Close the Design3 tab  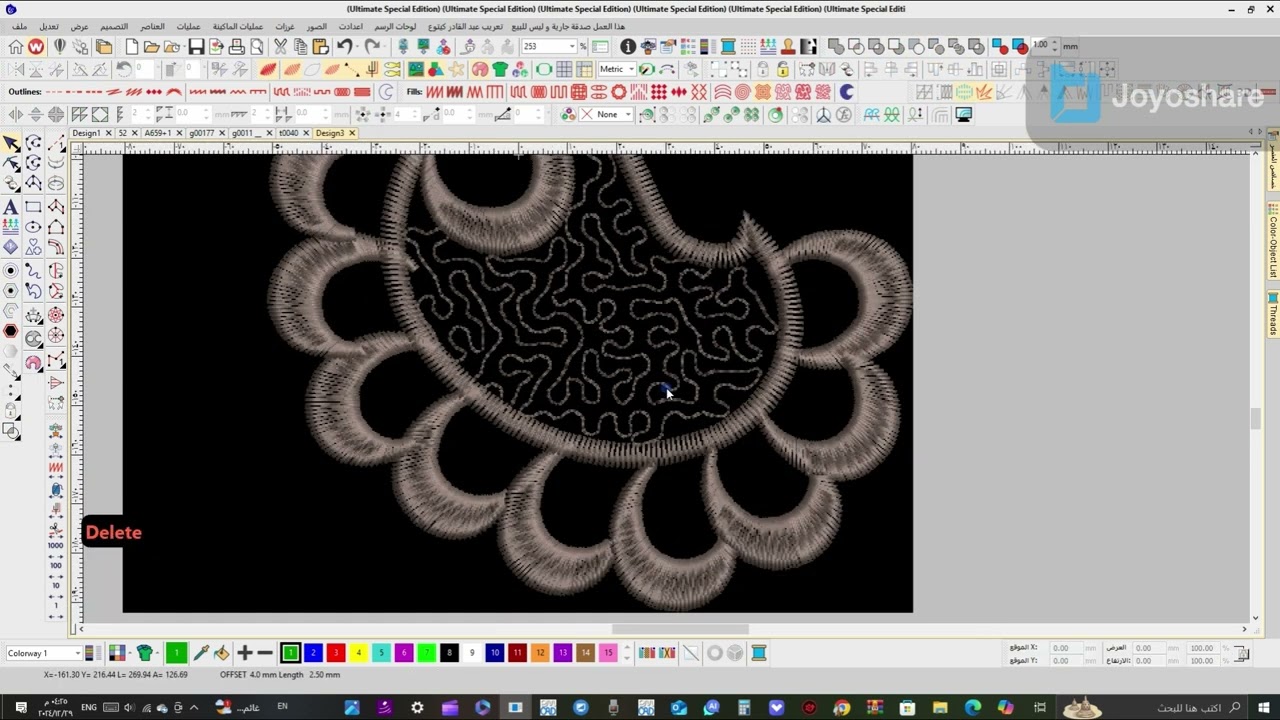tap(352, 133)
